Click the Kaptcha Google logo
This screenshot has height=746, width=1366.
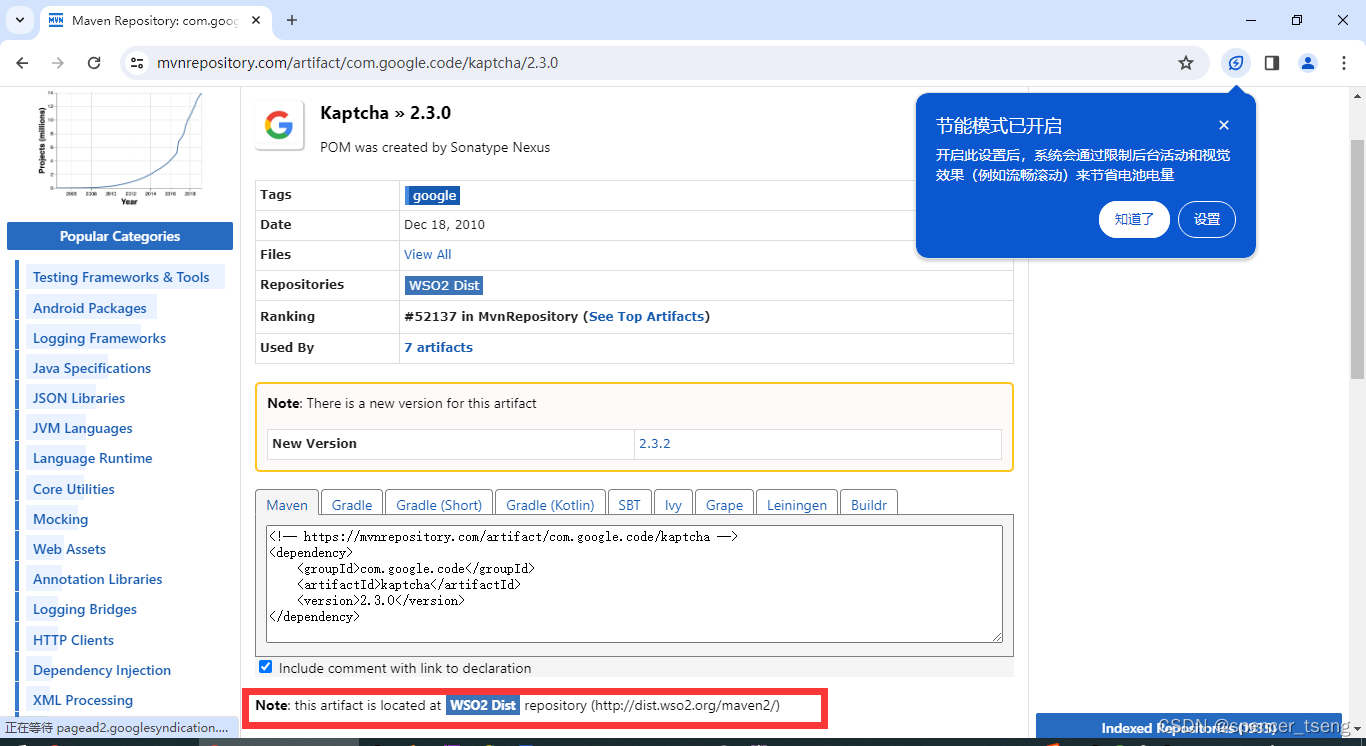point(278,125)
